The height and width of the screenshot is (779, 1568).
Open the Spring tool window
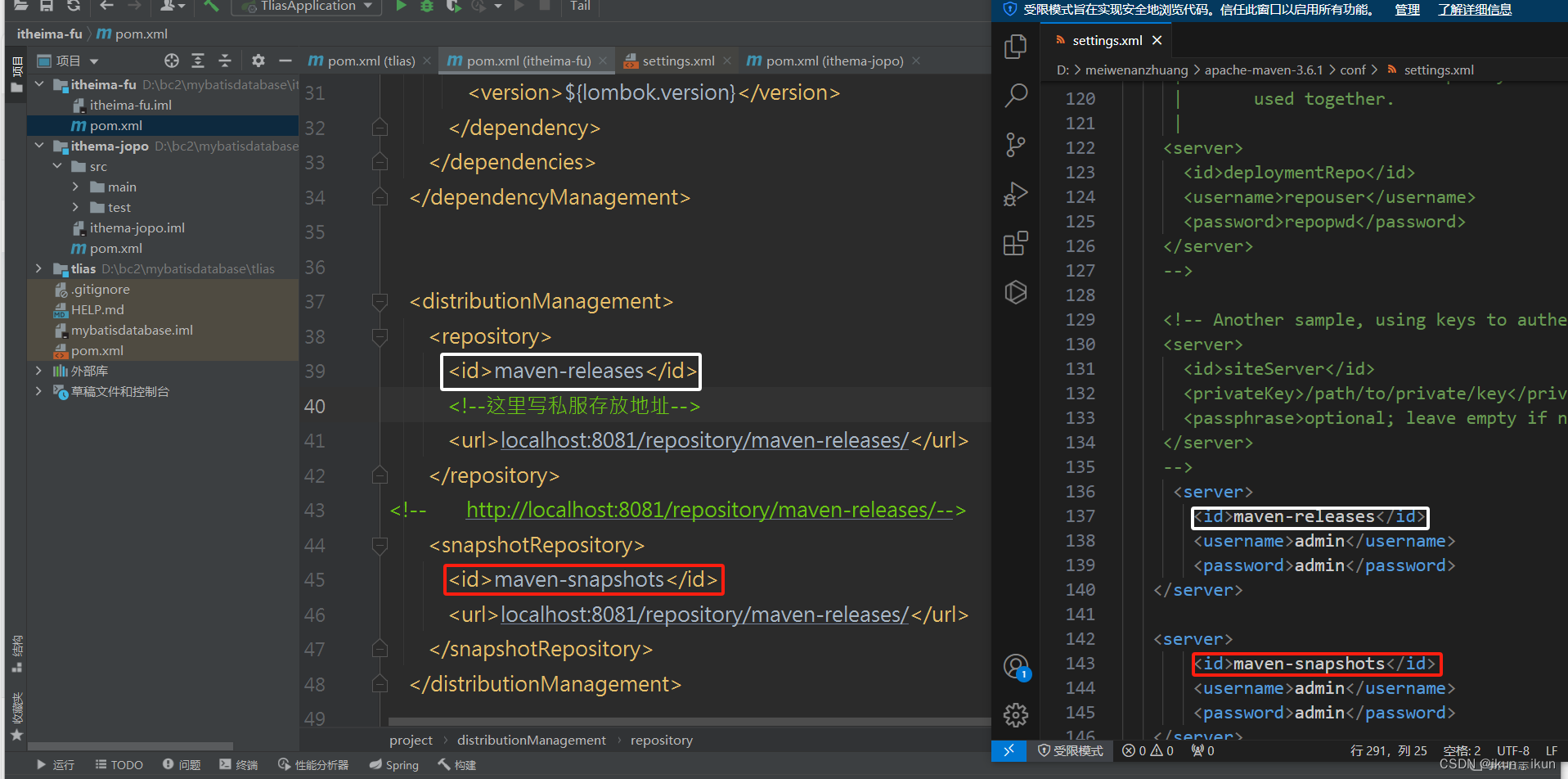point(393,764)
